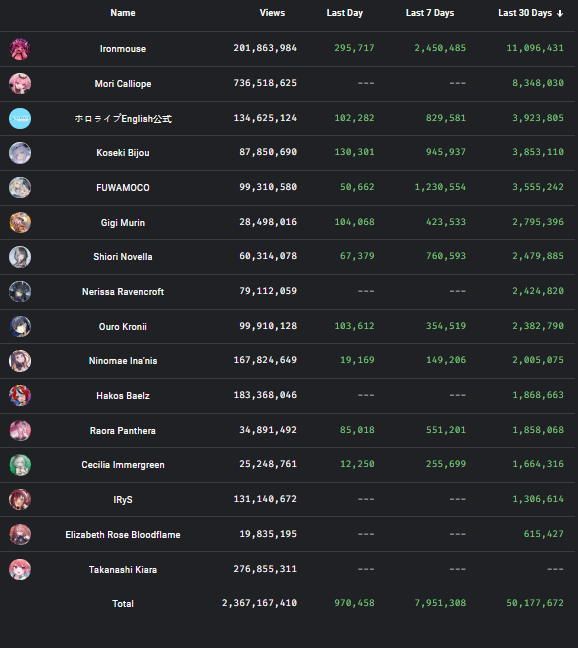Image resolution: width=578 pixels, height=648 pixels.
Task: Open the Shiori Novella channel link
Action: point(123,257)
